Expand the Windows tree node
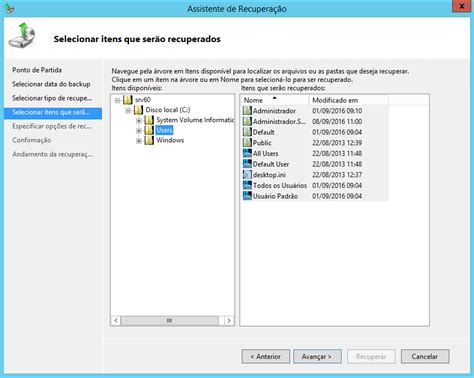474x378 pixels. click(139, 140)
